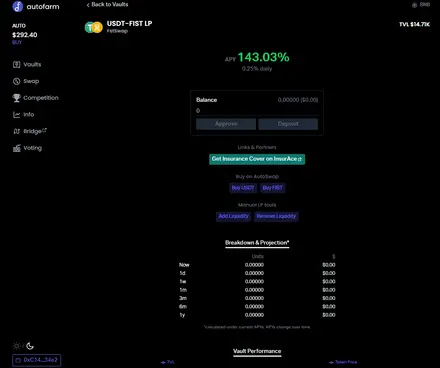Click the Buy USDT button
Viewport: 440px width, 368px height.
tap(243, 188)
